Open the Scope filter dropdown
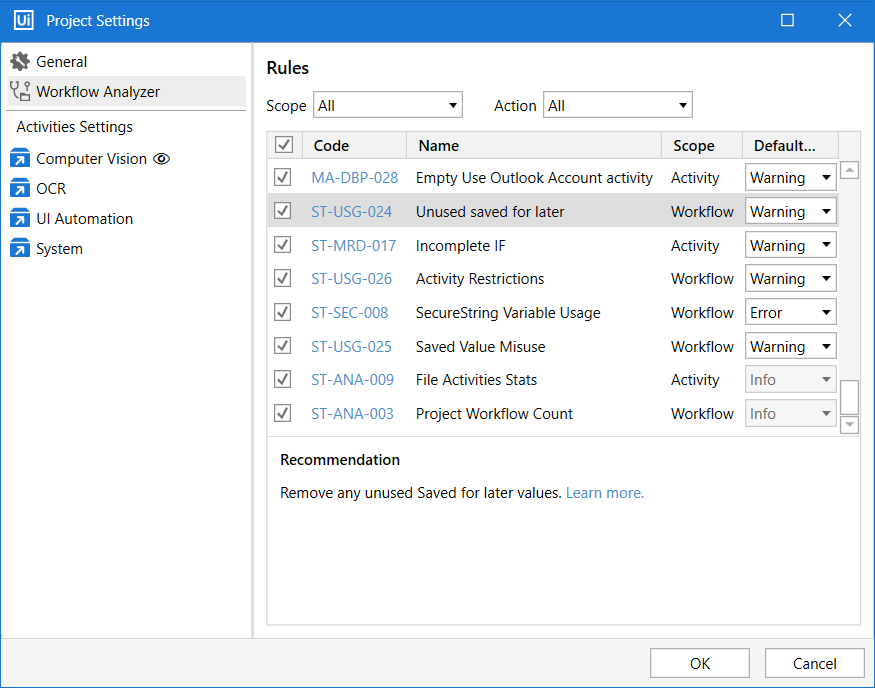Screen dimensions: 875x688 click(388, 105)
